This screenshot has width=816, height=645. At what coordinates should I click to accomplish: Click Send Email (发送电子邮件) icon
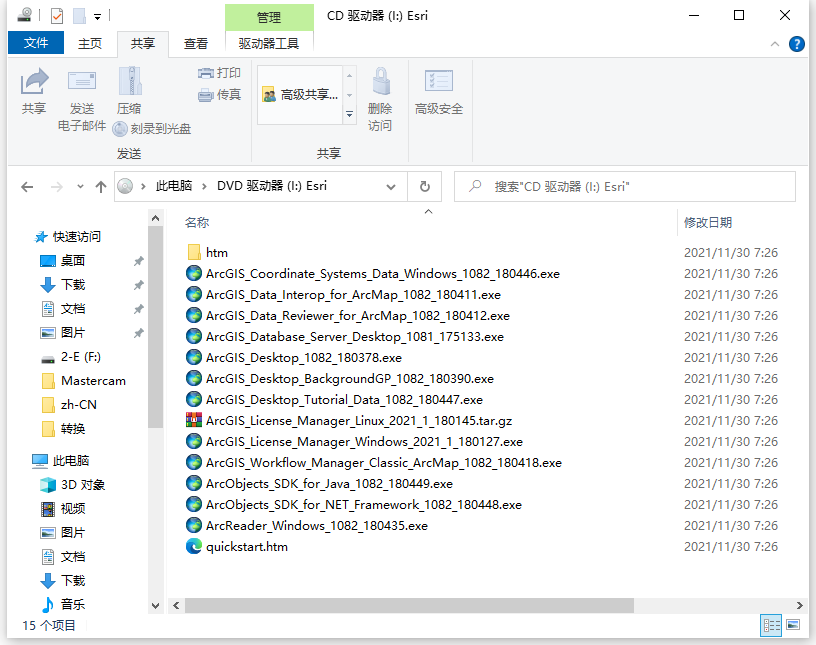[x=82, y=81]
